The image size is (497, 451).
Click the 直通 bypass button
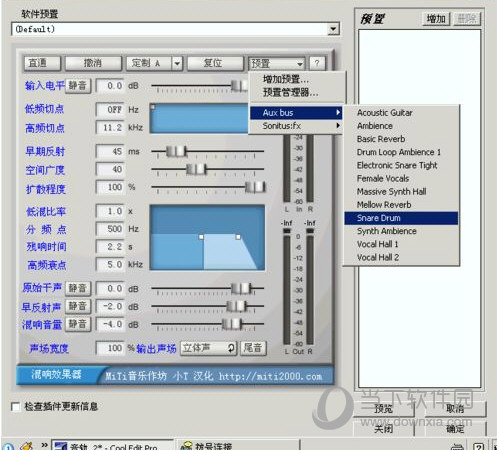click(42, 63)
